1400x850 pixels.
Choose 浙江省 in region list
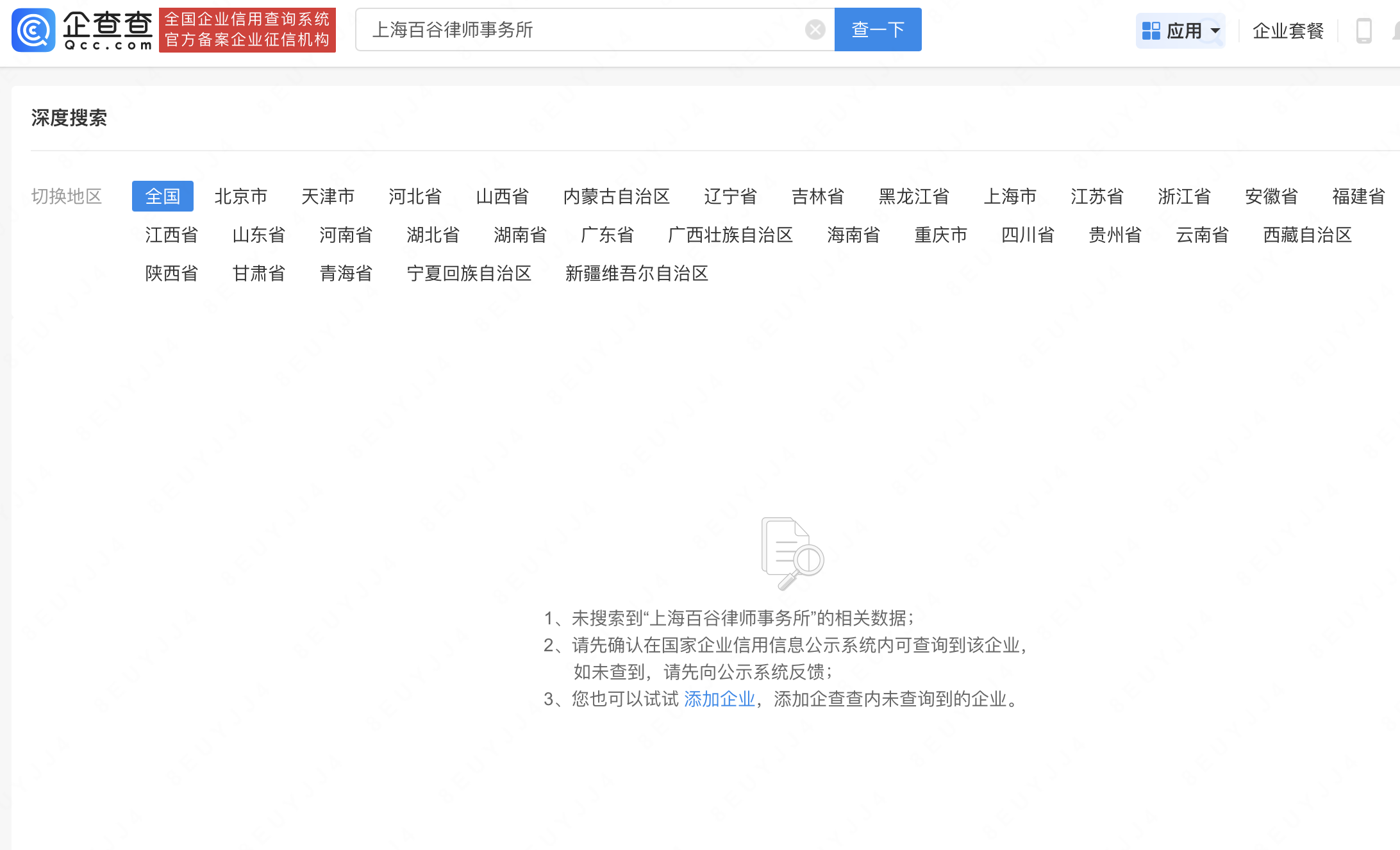(1185, 196)
